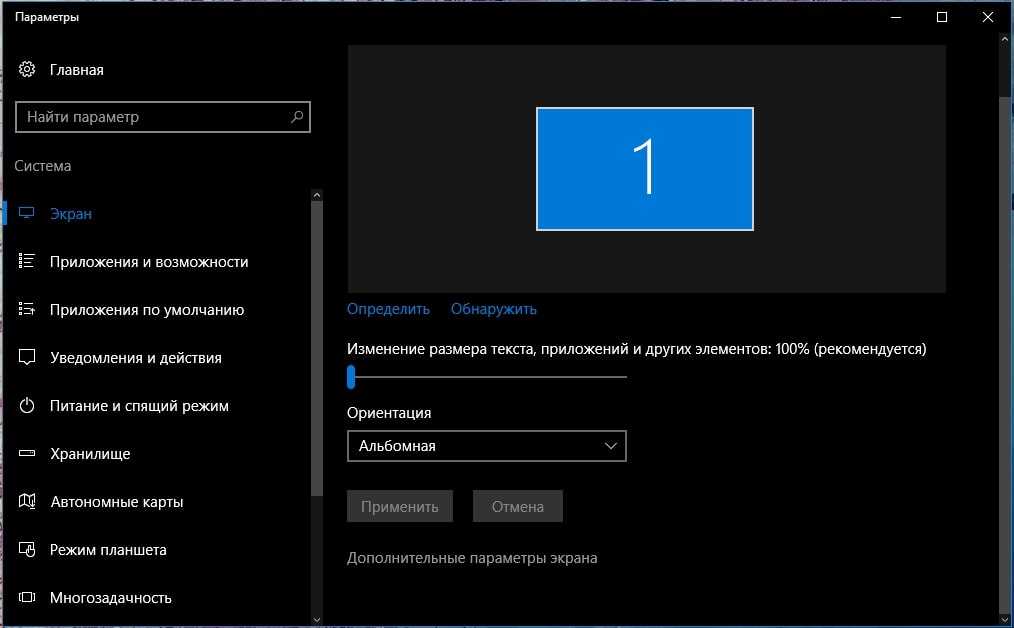1014x628 pixels.
Task: Click the Уведомления и действия speech-bubble icon
Action: pos(27,357)
